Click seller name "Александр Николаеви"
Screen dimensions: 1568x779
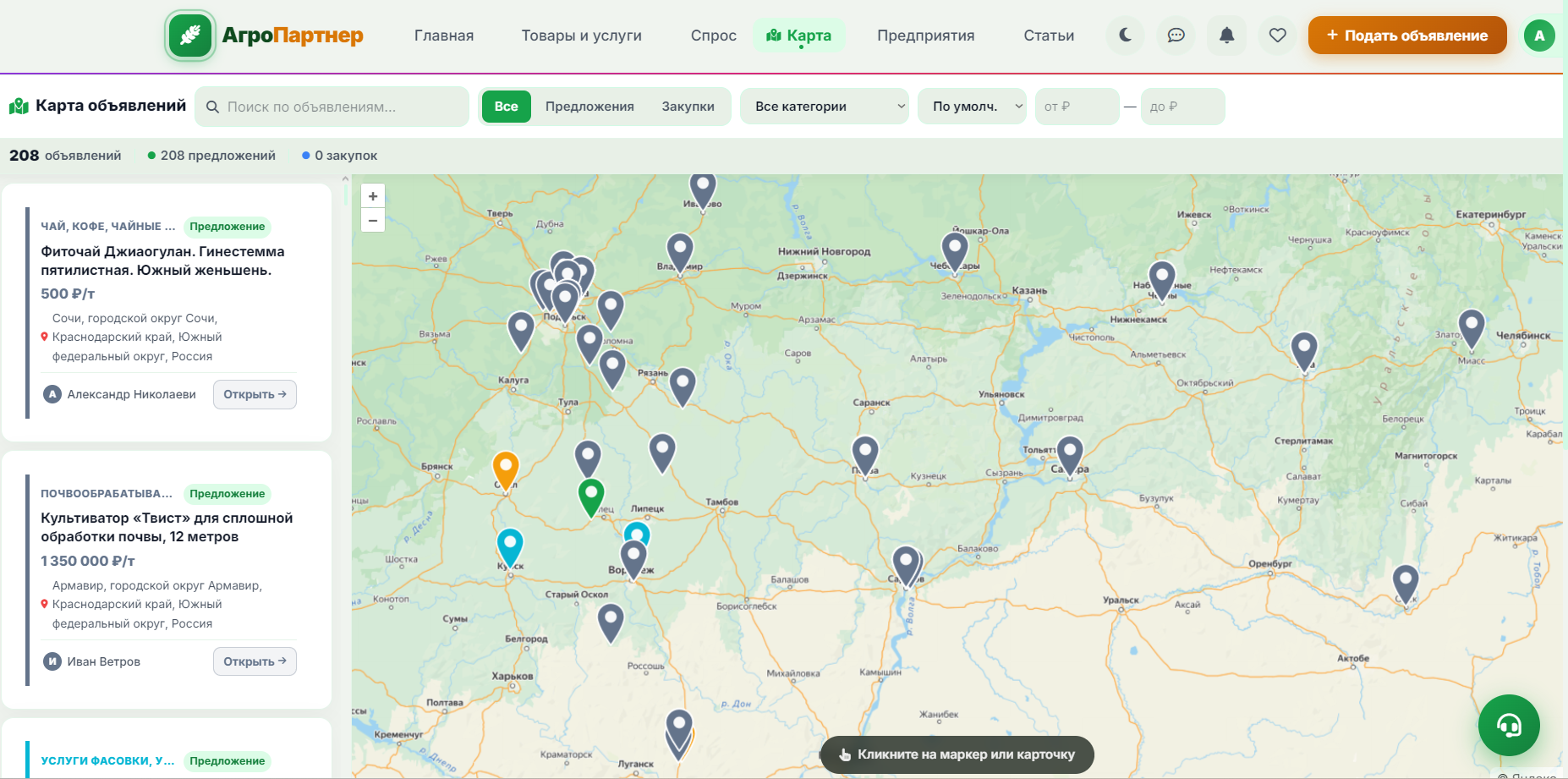click(132, 394)
